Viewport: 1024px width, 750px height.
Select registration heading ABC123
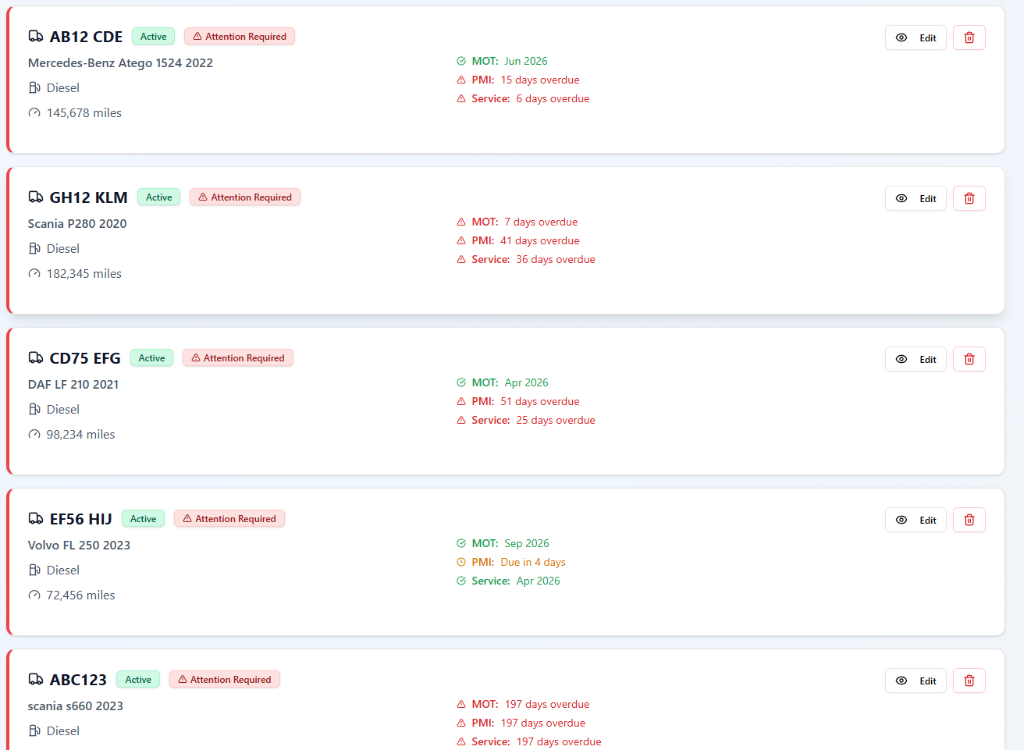[78, 679]
